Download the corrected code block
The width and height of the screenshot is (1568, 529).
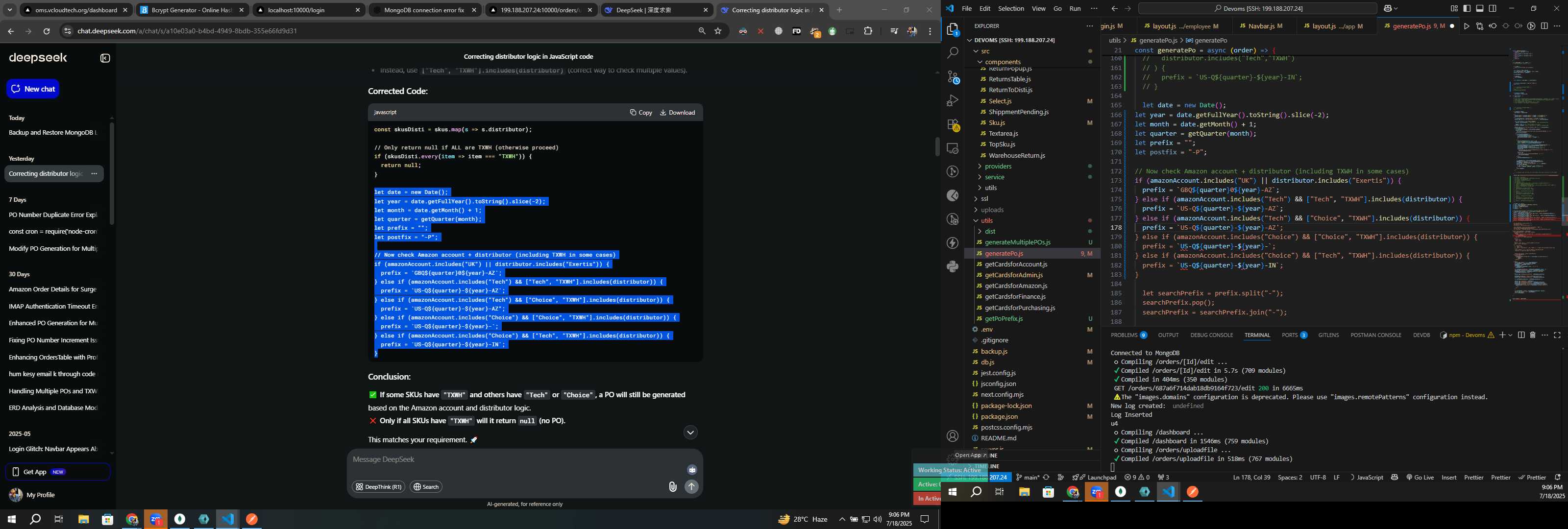(678, 113)
